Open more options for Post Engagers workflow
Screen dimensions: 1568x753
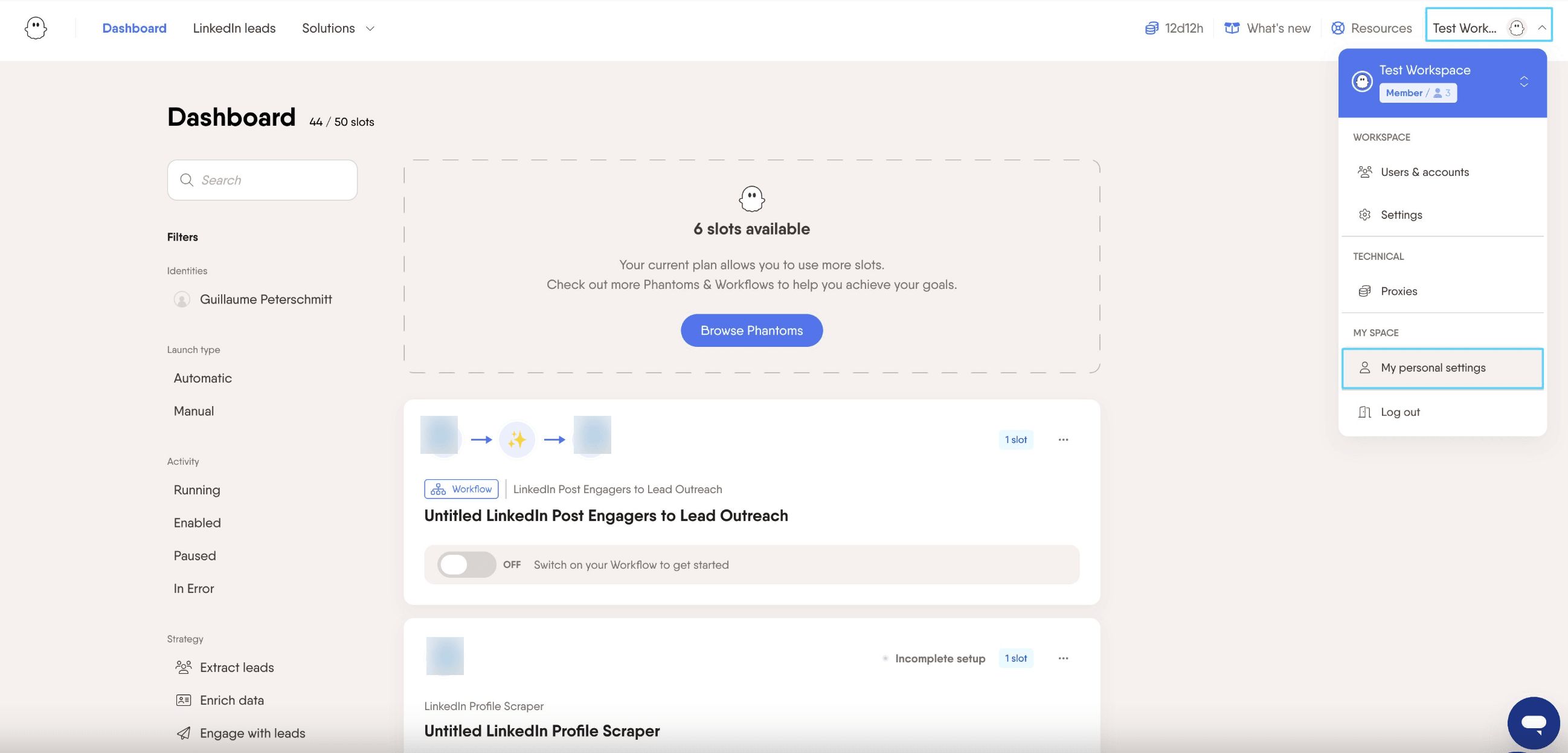coord(1063,439)
